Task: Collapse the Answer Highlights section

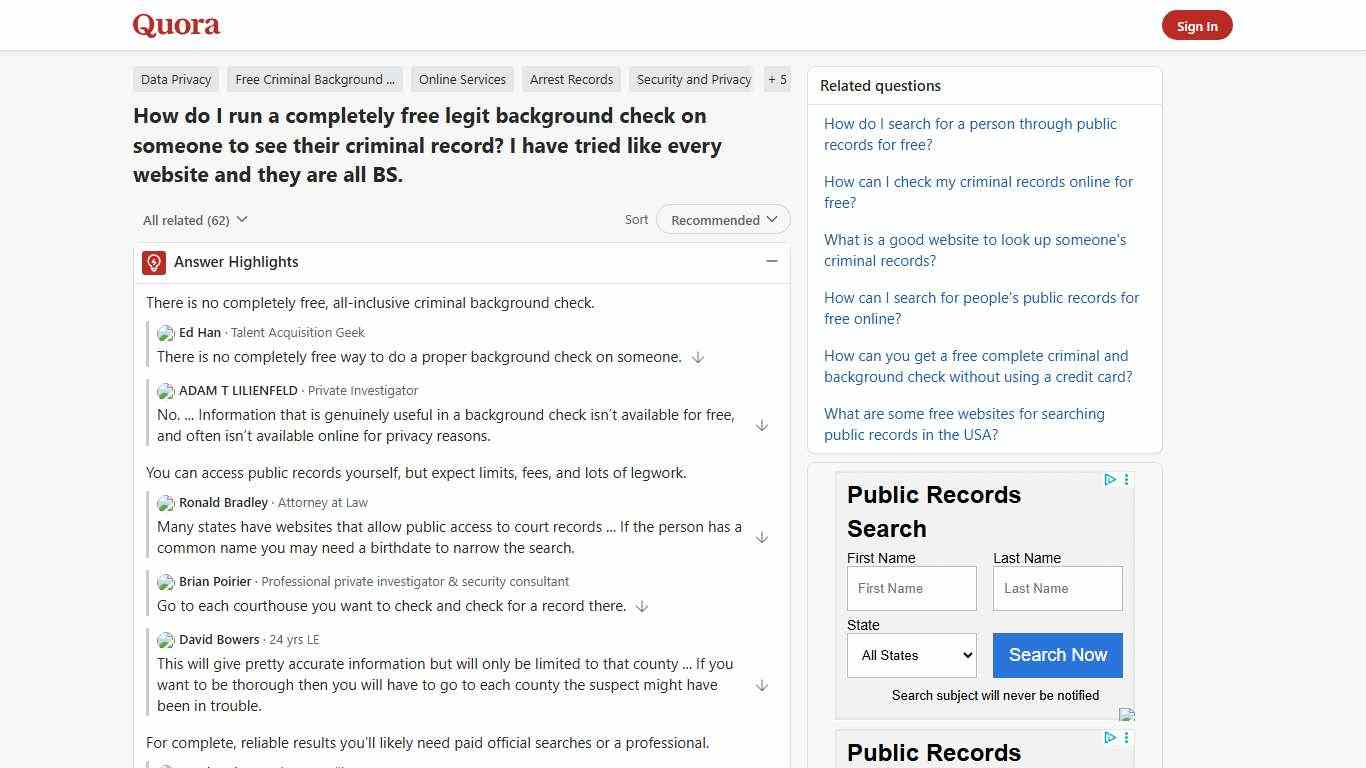Action: tap(771, 261)
